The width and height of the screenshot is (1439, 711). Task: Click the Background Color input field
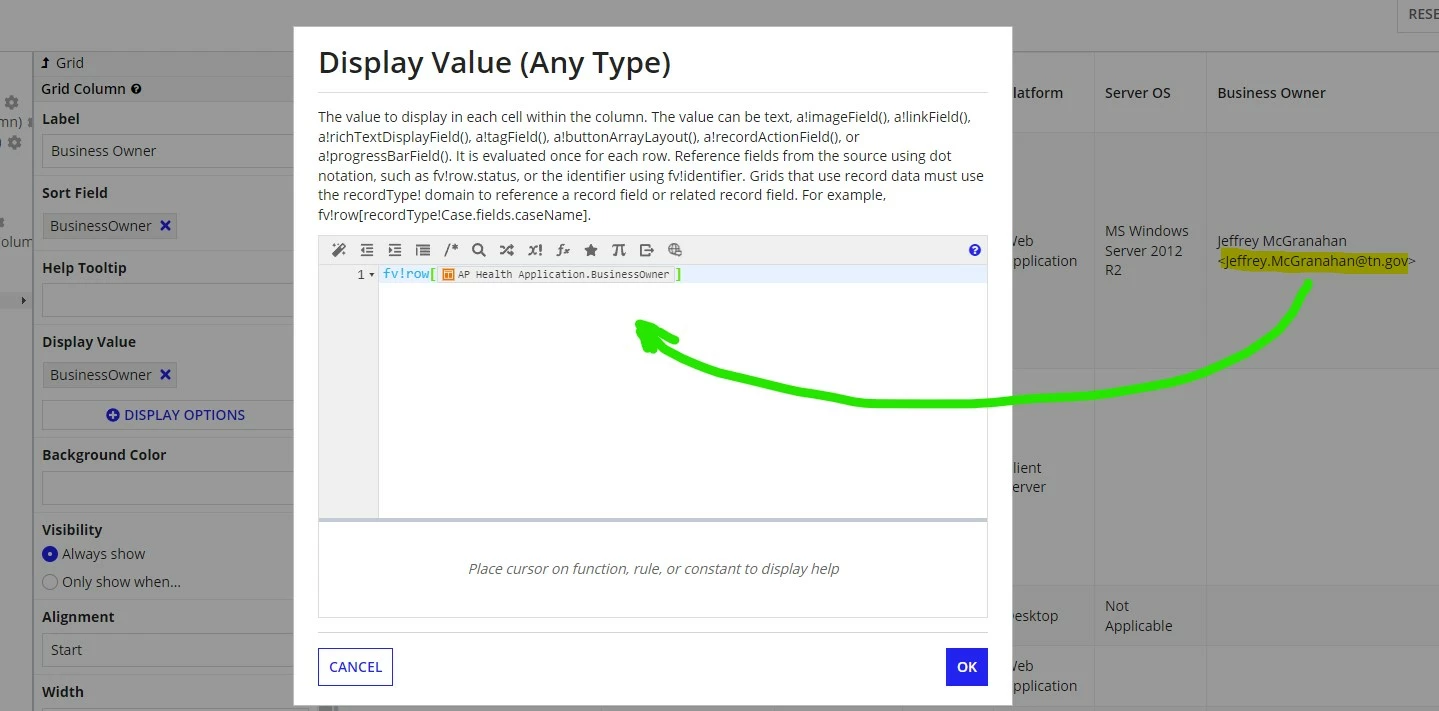click(168, 488)
